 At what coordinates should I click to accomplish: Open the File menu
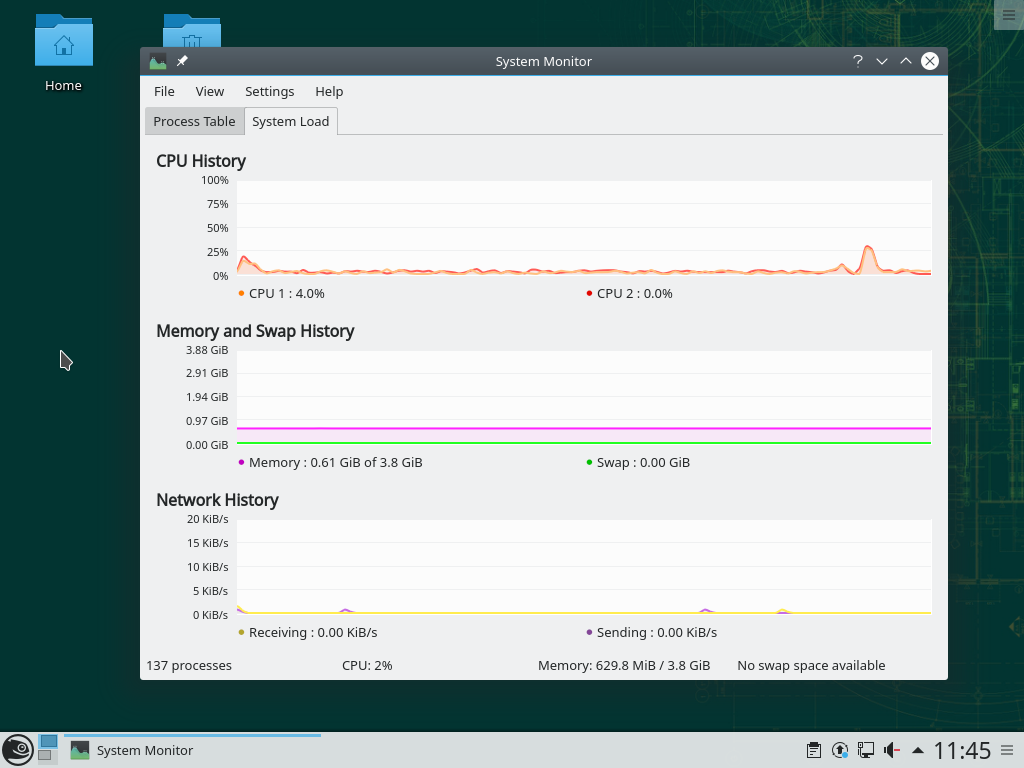tap(164, 91)
